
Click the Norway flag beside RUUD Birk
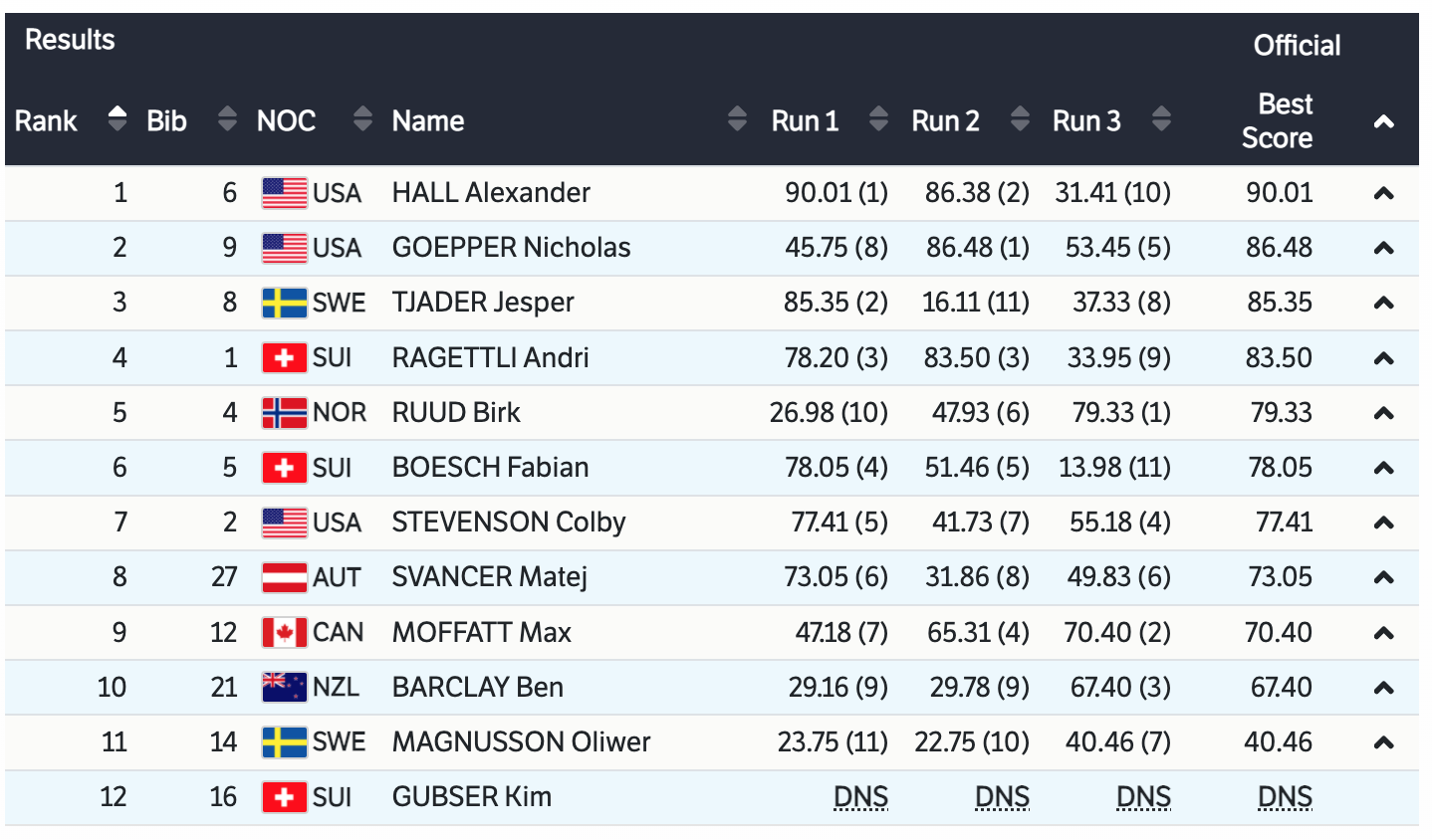coord(284,413)
